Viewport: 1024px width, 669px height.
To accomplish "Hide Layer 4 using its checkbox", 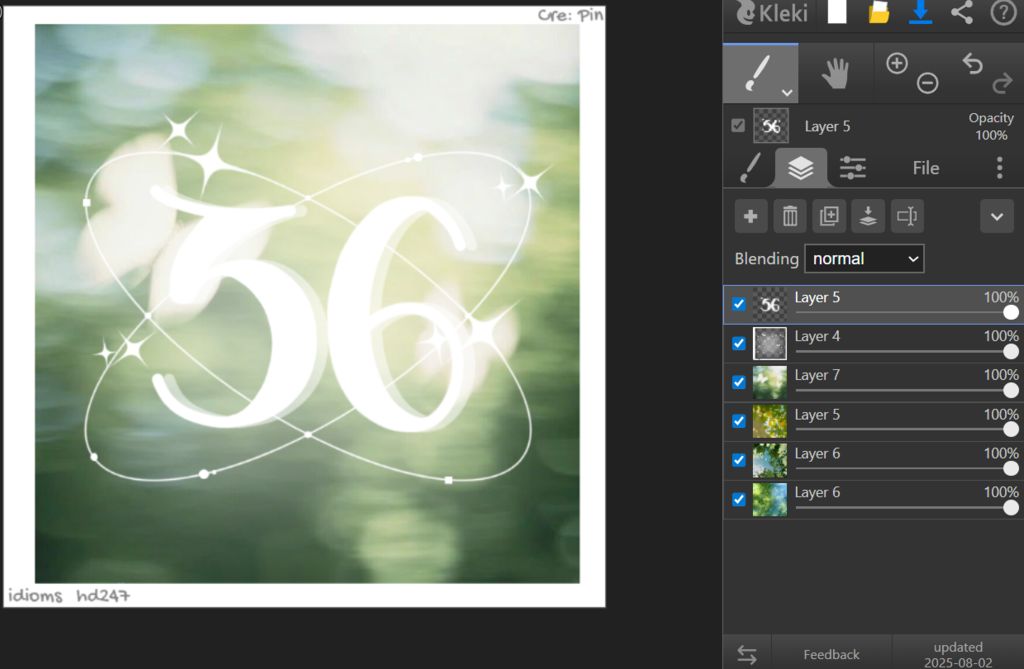I will 739,343.
